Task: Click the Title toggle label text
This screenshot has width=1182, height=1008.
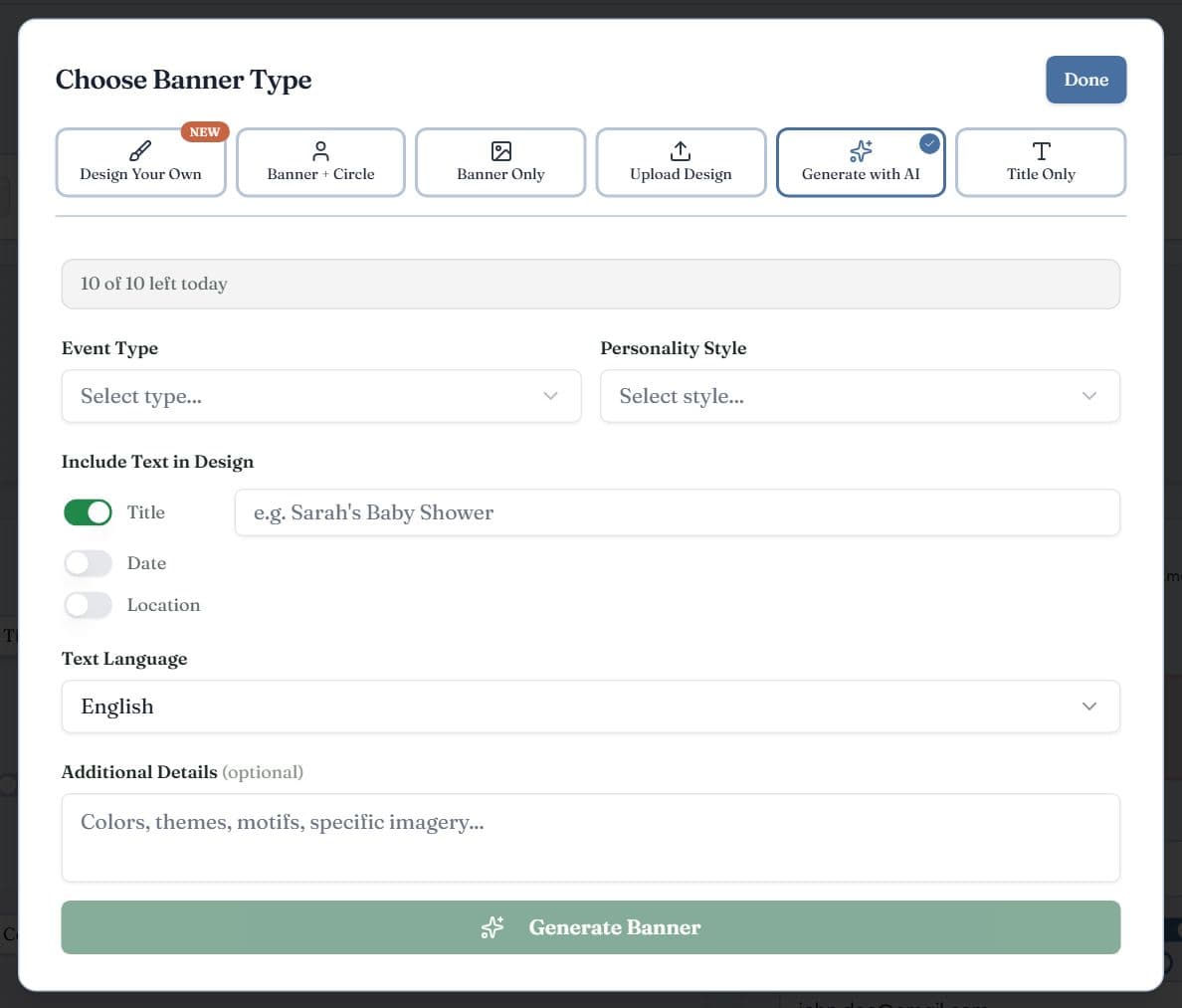Action: click(146, 512)
